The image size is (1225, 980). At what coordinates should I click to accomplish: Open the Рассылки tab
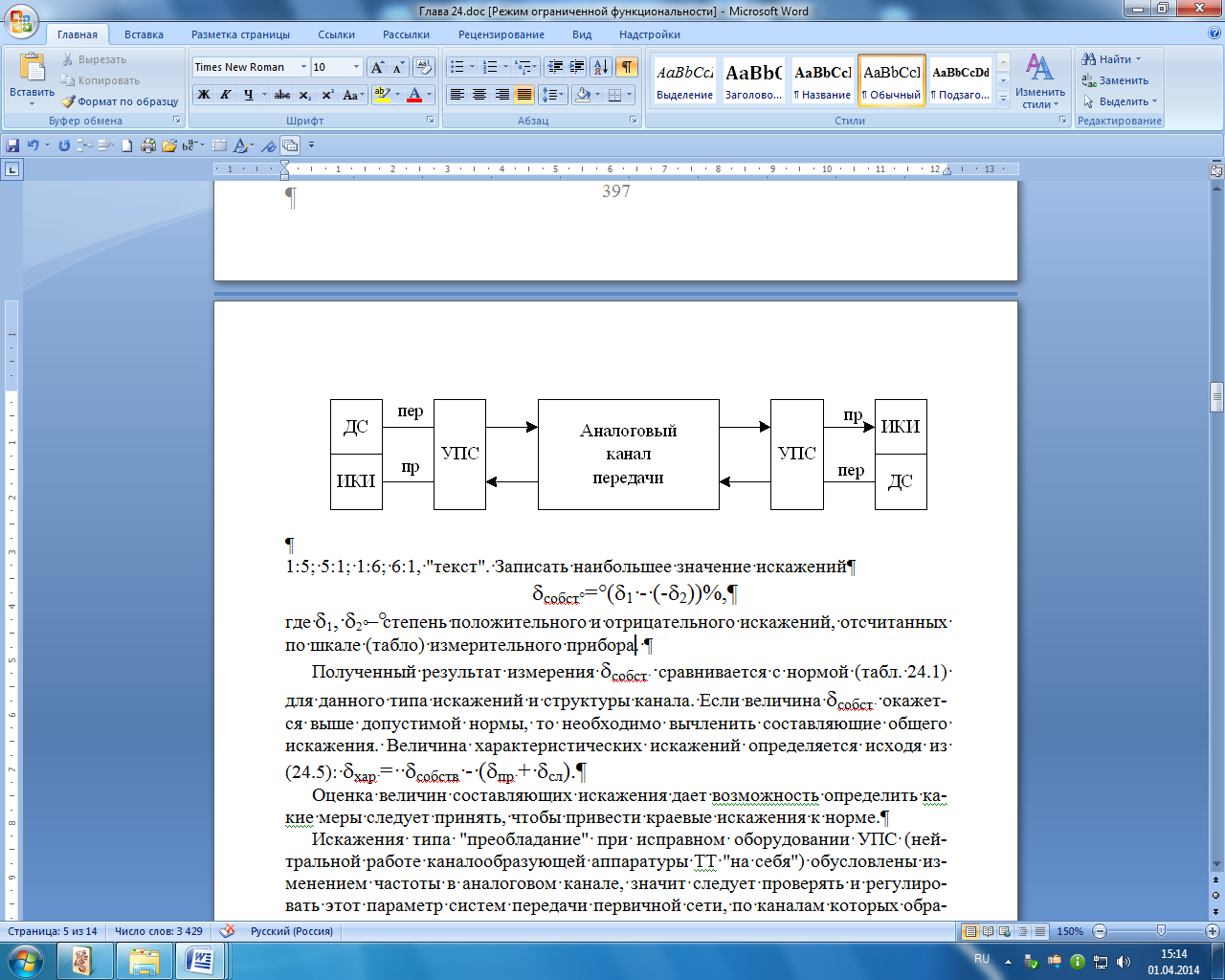click(x=406, y=34)
